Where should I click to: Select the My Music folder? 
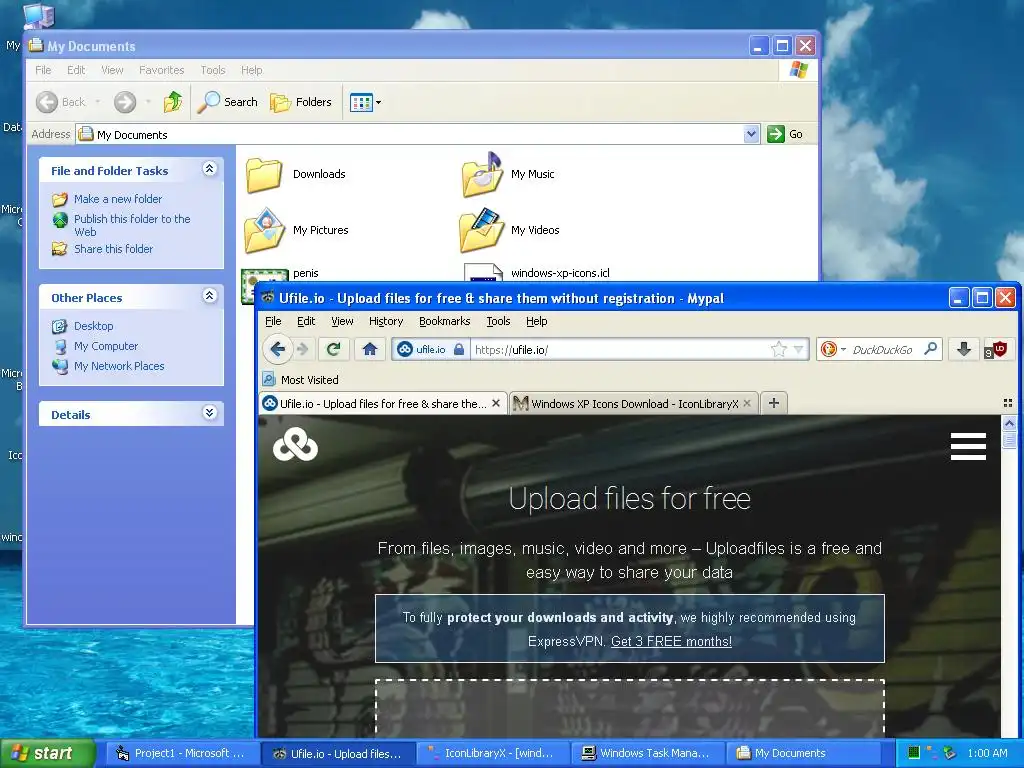(509, 174)
